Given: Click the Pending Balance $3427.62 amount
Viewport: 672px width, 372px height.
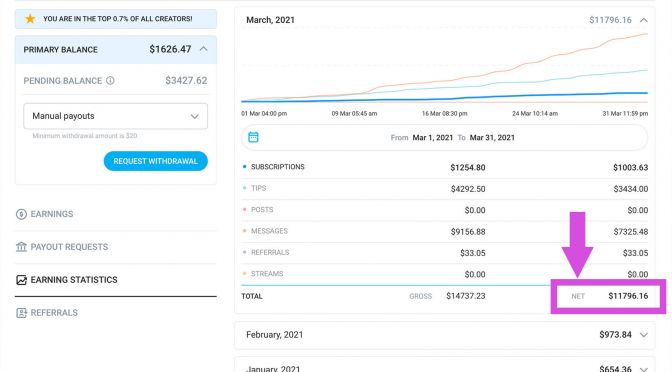Looking at the screenshot, I should [186, 81].
